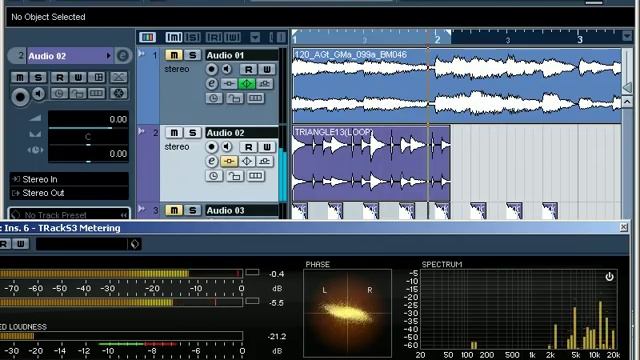
Task: Click sends state icon on Audio 01
Action: pos(264,84)
